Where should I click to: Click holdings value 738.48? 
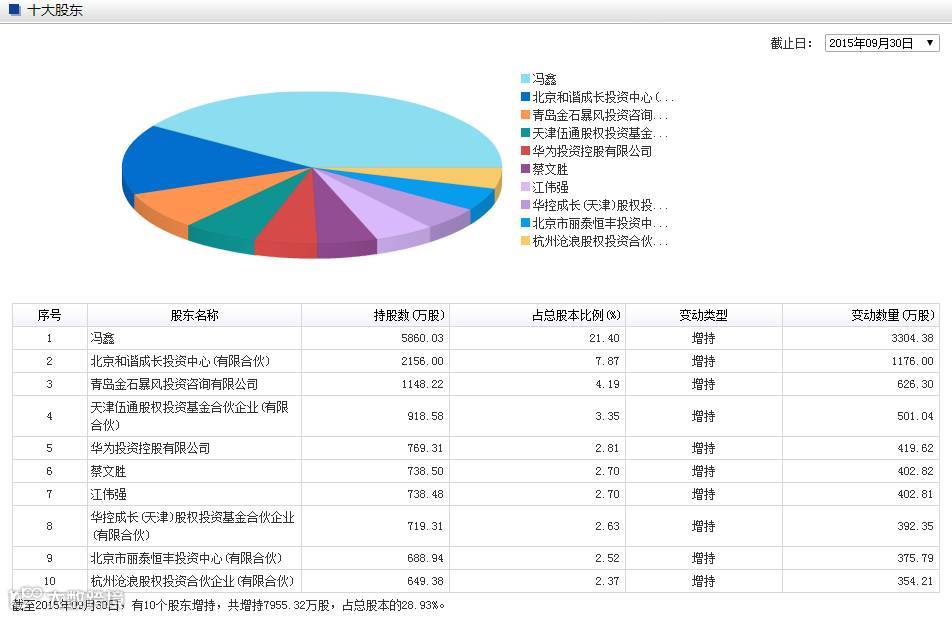(x=425, y=494)
